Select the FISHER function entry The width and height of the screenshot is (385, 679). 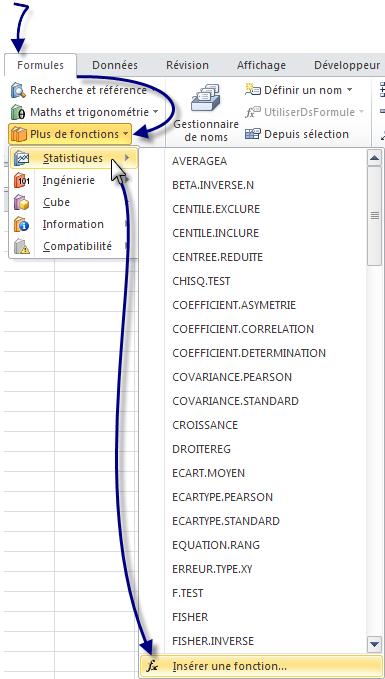[190, 617]
